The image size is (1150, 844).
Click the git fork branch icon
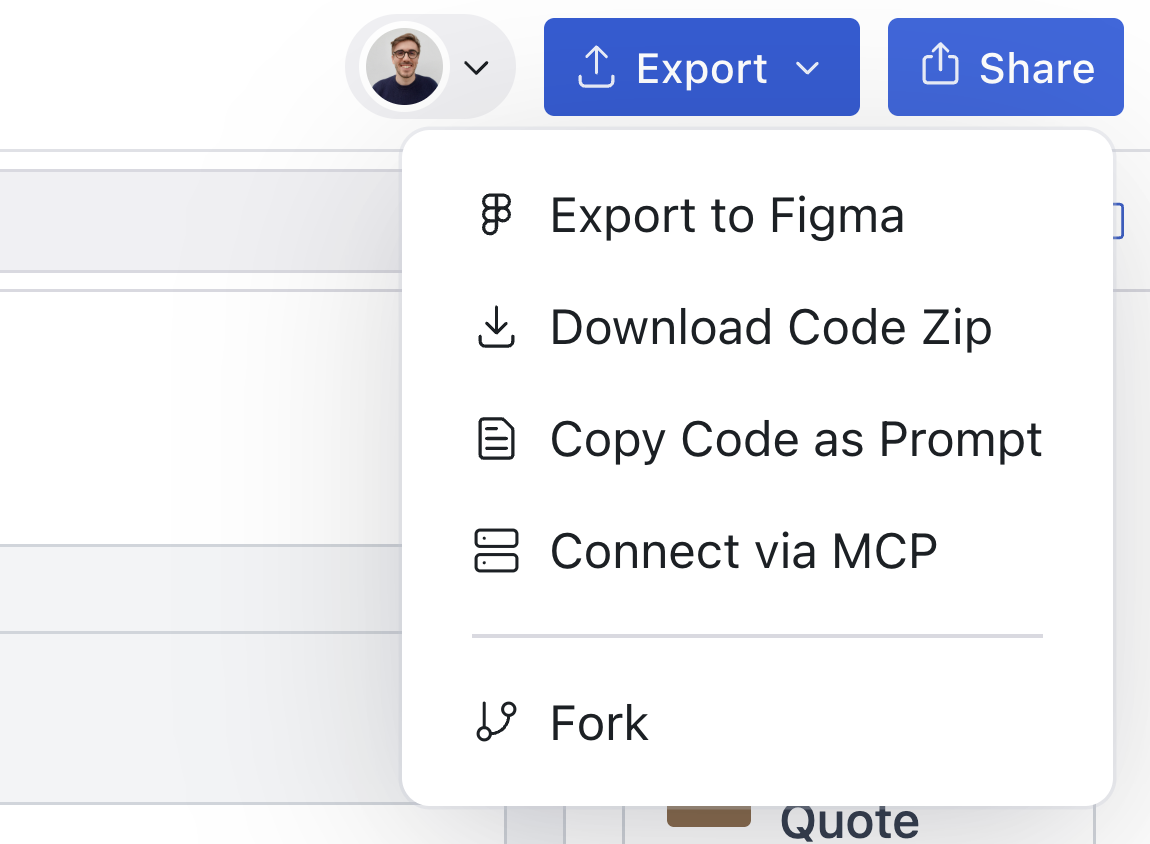point(496,721)
